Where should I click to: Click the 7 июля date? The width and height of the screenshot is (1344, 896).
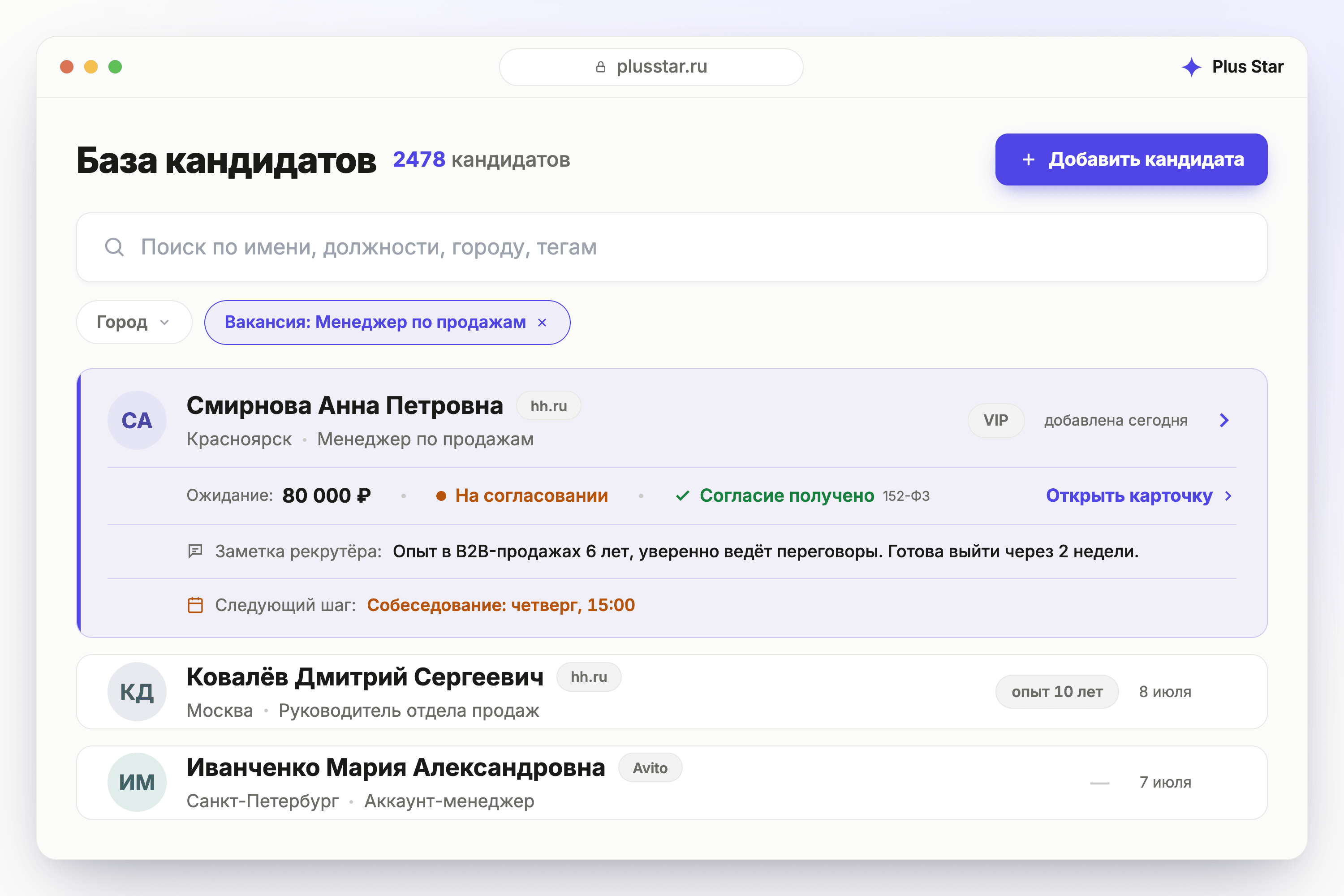pos(1165,782)
